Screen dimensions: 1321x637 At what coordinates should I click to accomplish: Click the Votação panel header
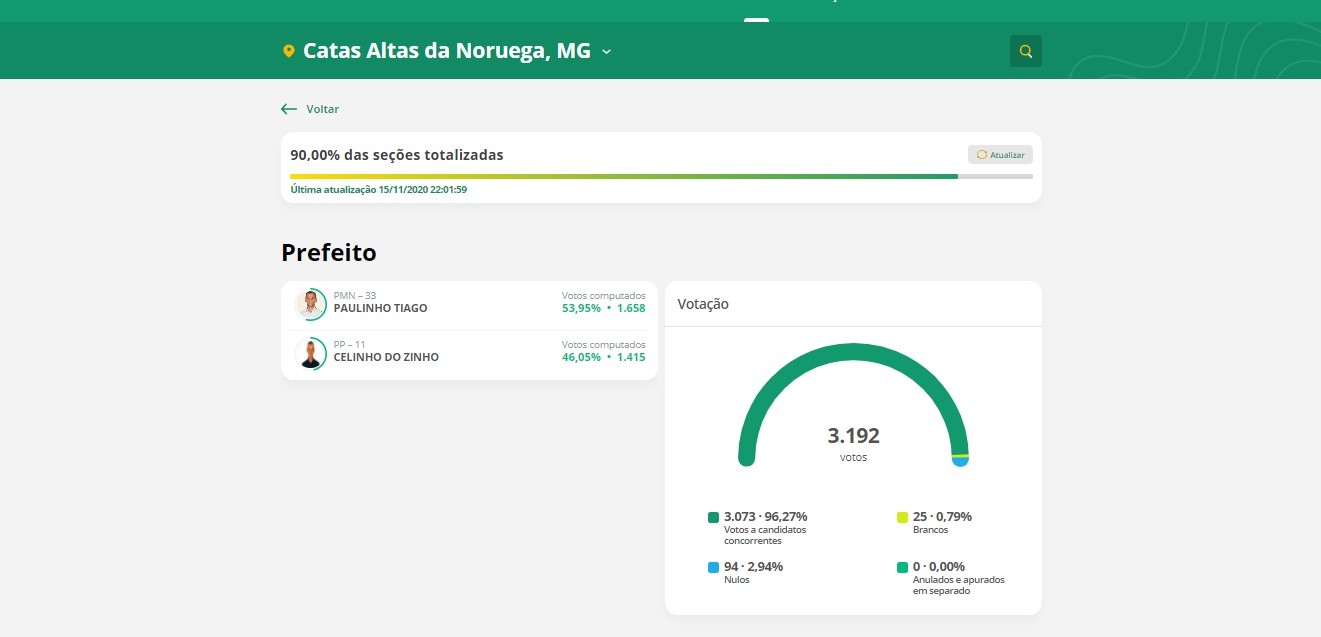click(703, 304)
